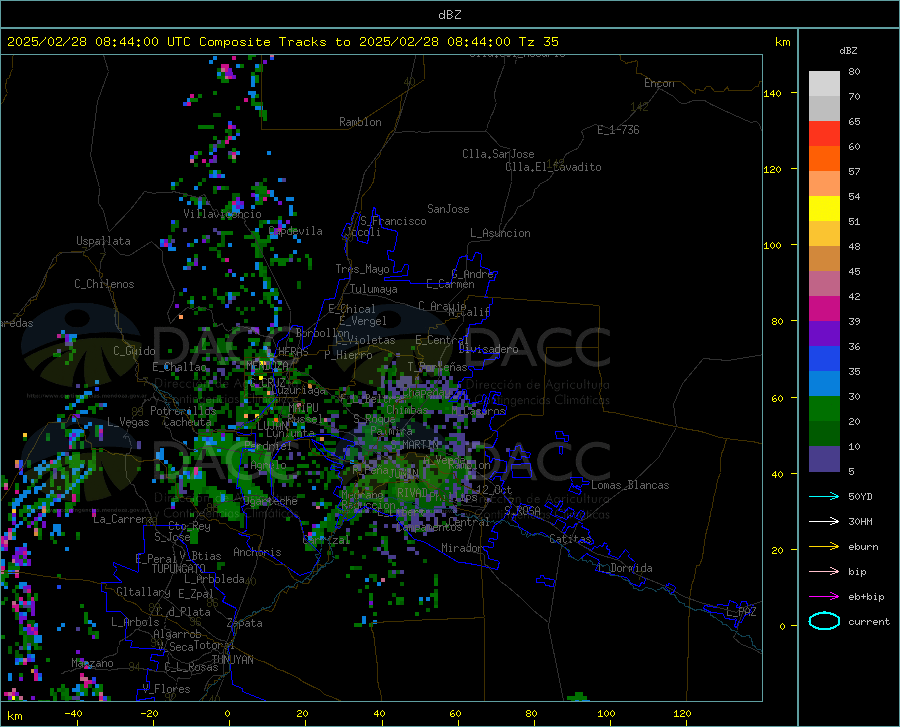Select the yellow 51 dBZ color swatch
Screen dimensions: 900x727
824,209
